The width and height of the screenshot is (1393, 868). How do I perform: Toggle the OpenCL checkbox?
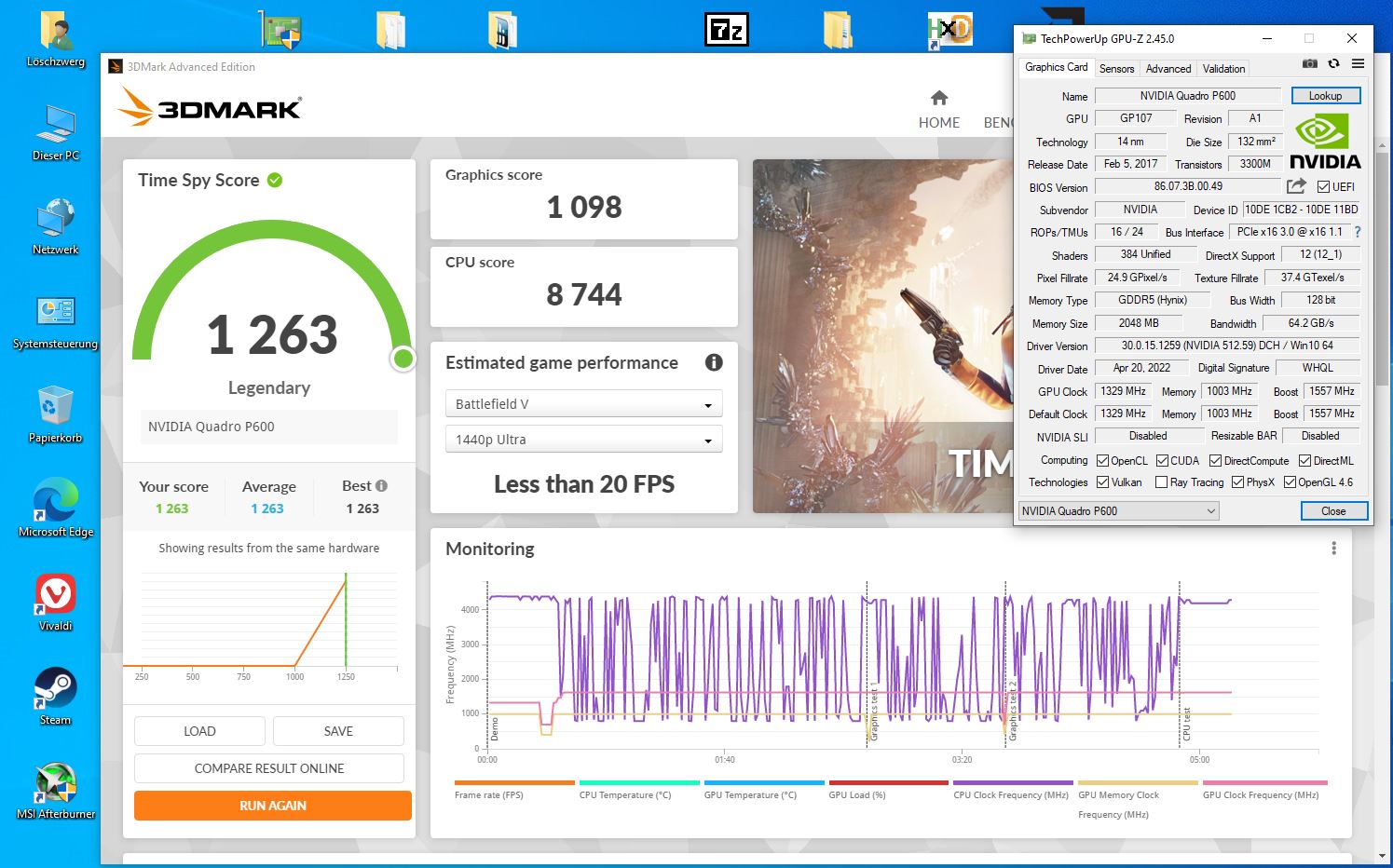coord(1102,461)
